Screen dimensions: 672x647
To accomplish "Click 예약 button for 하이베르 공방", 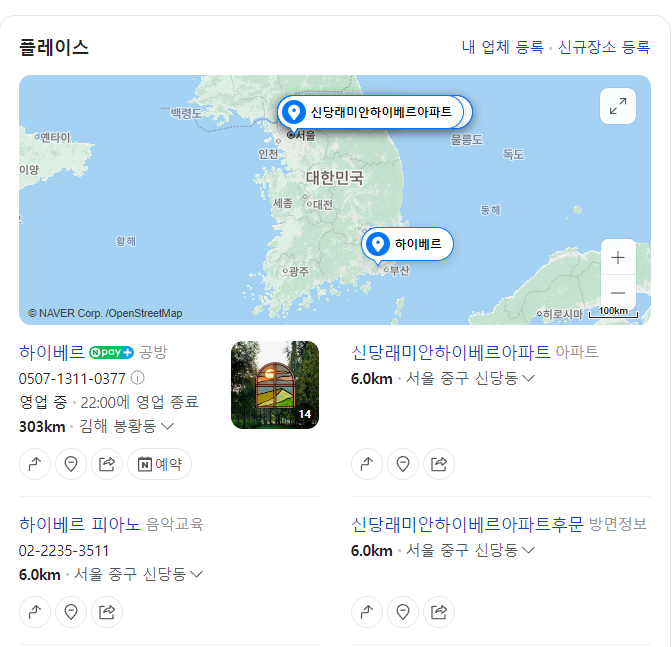I will click(x=159, y=464).
